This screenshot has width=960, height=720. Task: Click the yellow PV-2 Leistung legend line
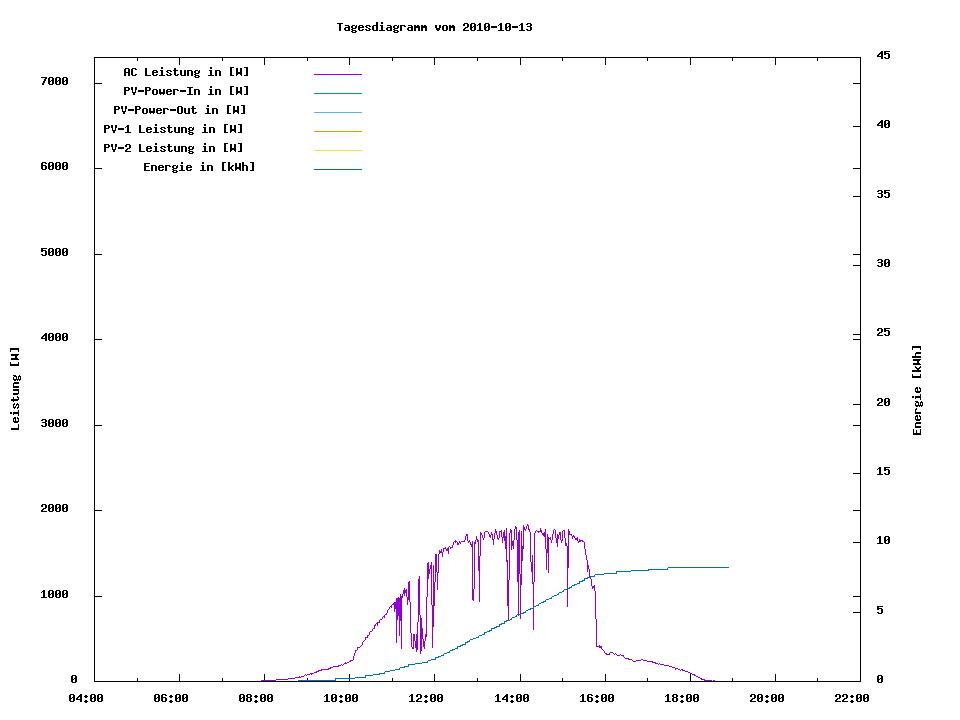coord(337,150)
